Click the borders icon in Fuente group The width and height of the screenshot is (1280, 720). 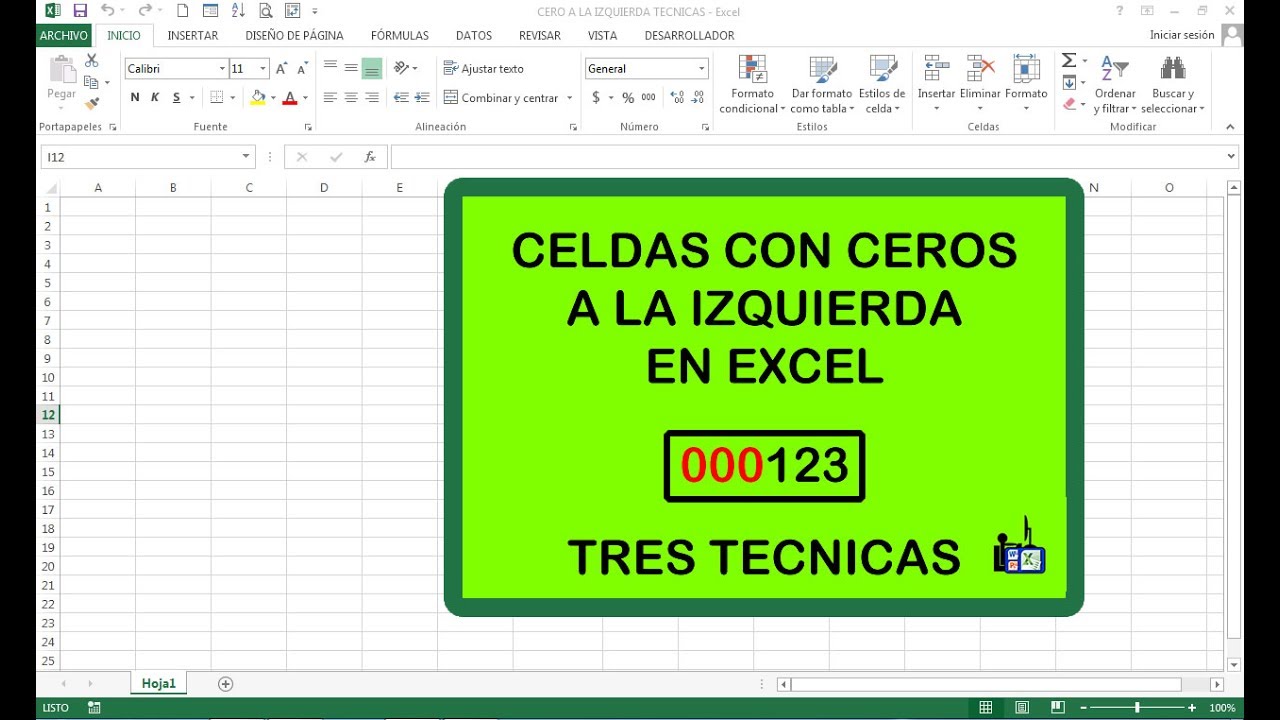217,98
